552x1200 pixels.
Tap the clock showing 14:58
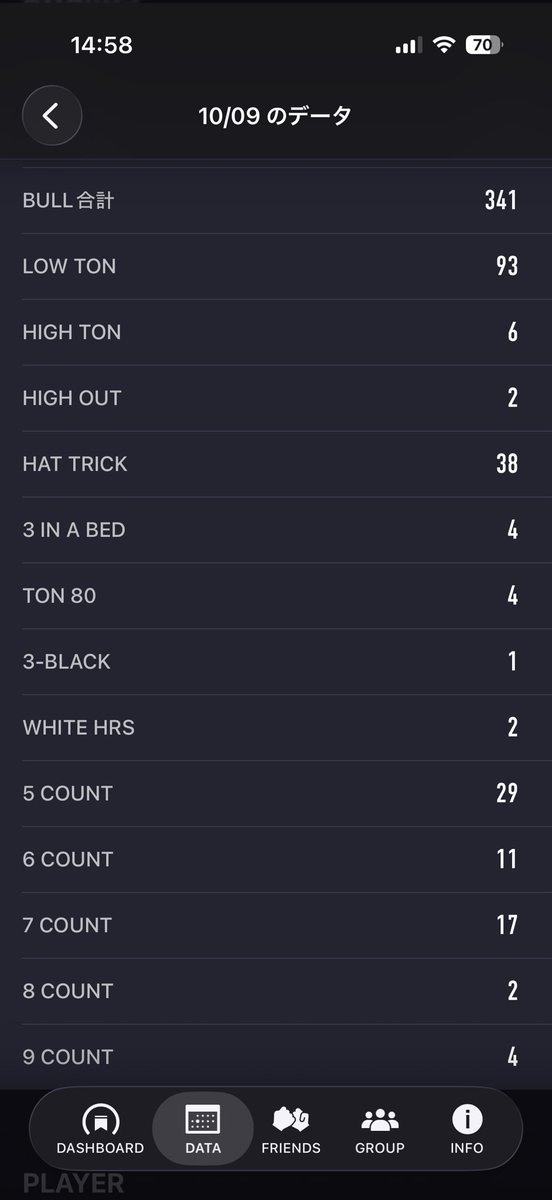tap(101, 45)
